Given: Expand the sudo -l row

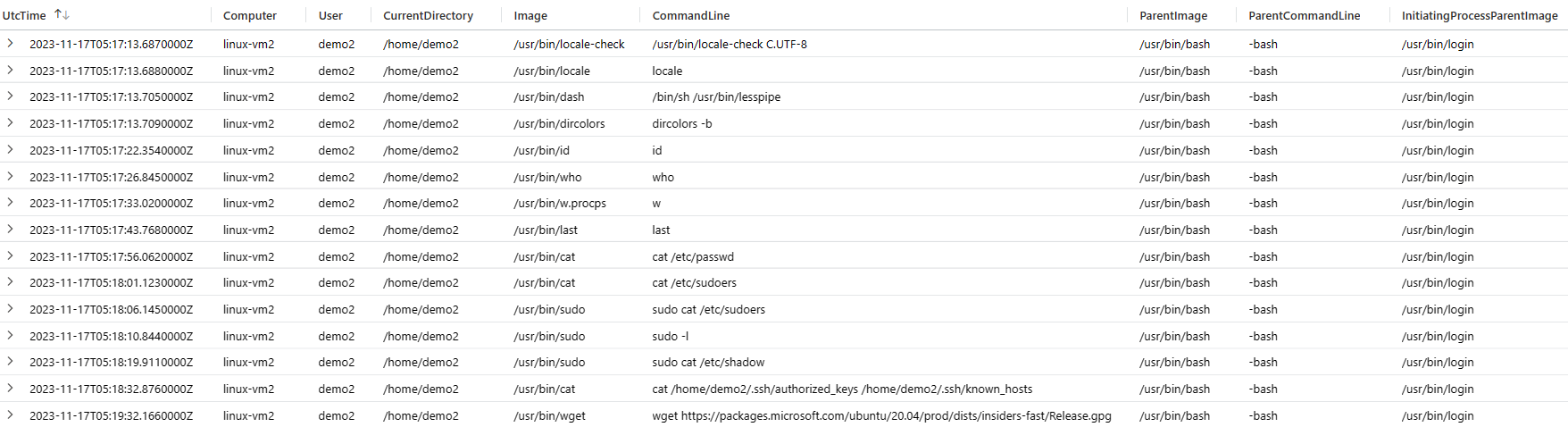Looking at the screenshot, I should (10, 336).
